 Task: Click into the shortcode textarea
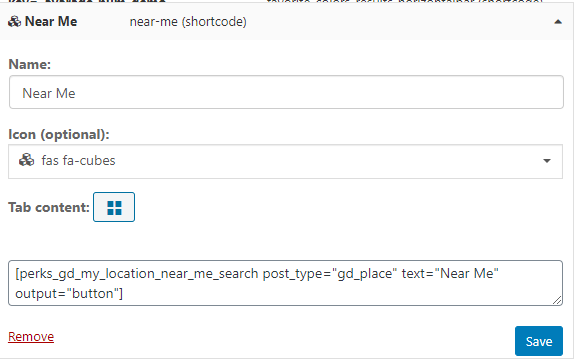285,283
